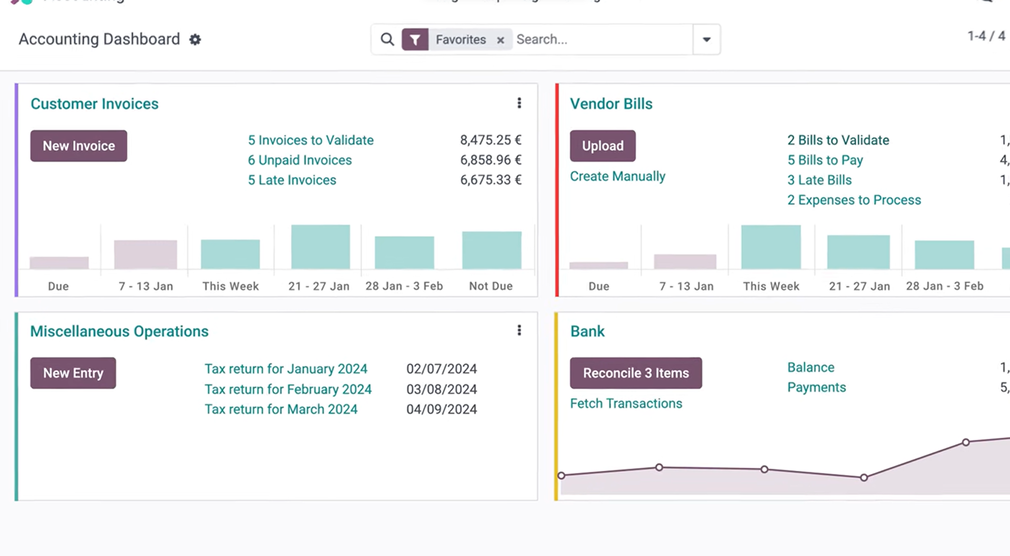1010x556 pixels.
Task: Click the Customer Invoices card title
Action: [x=94, y=104]
